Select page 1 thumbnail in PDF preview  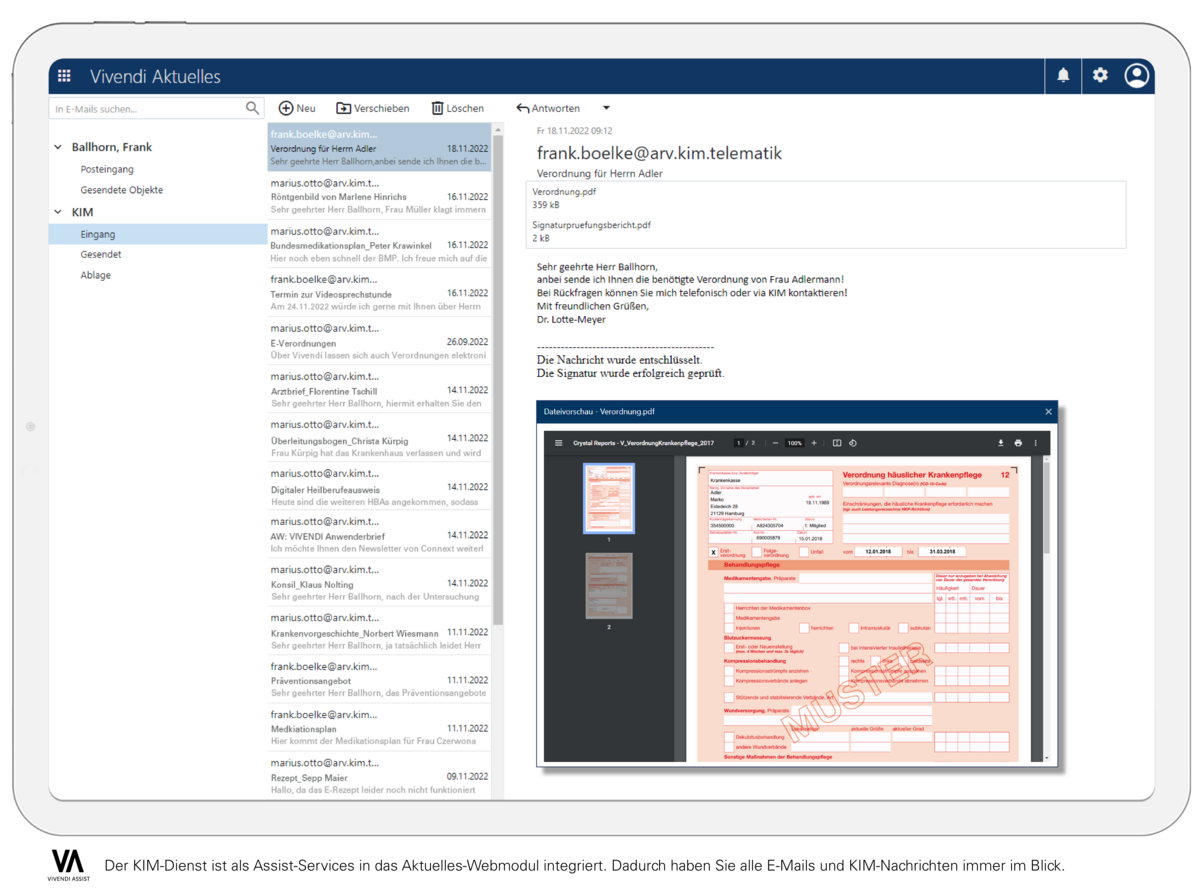608,498
